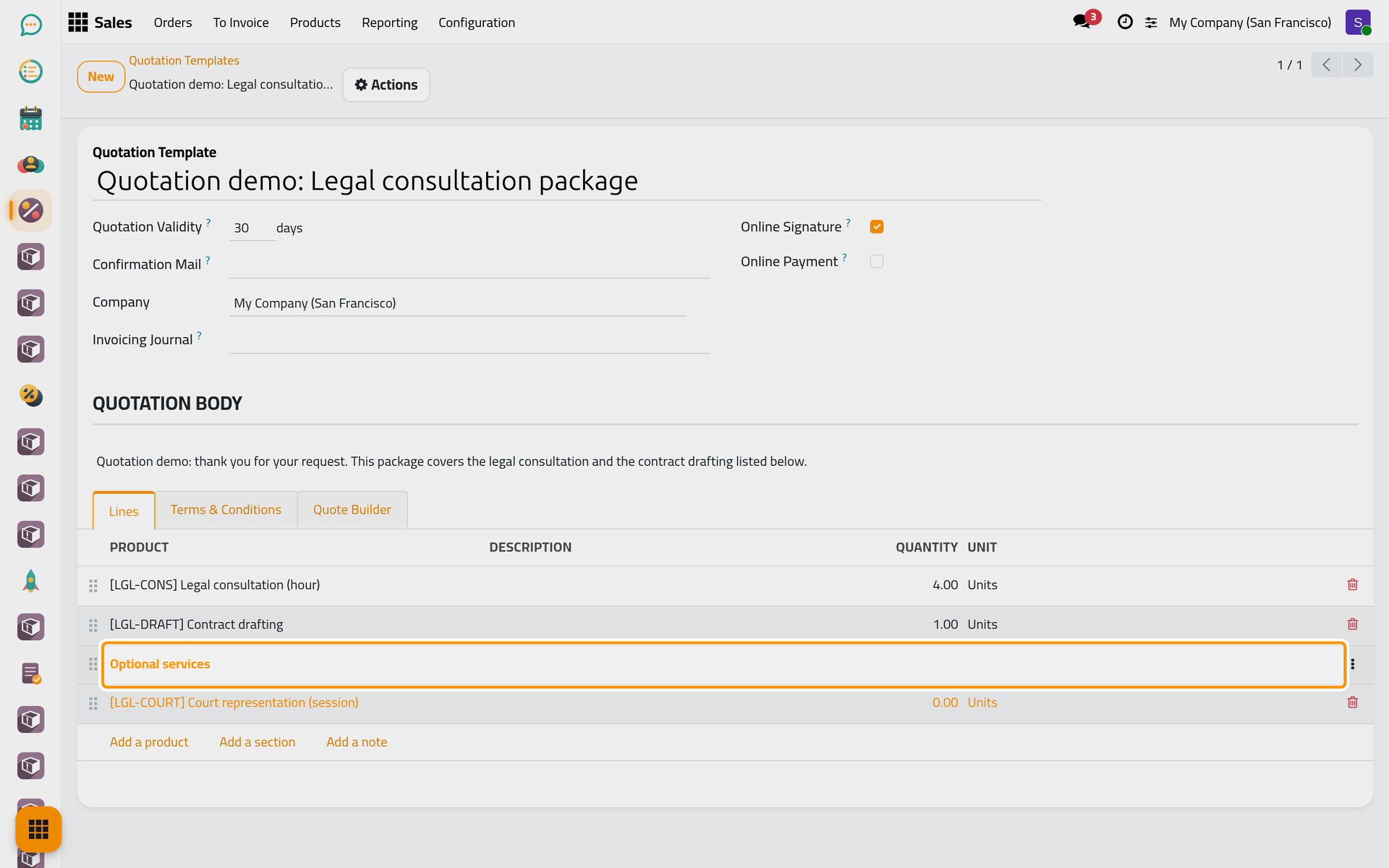Show help tooltip for Online Payment

pyautogui.click(x=844, y=257)
